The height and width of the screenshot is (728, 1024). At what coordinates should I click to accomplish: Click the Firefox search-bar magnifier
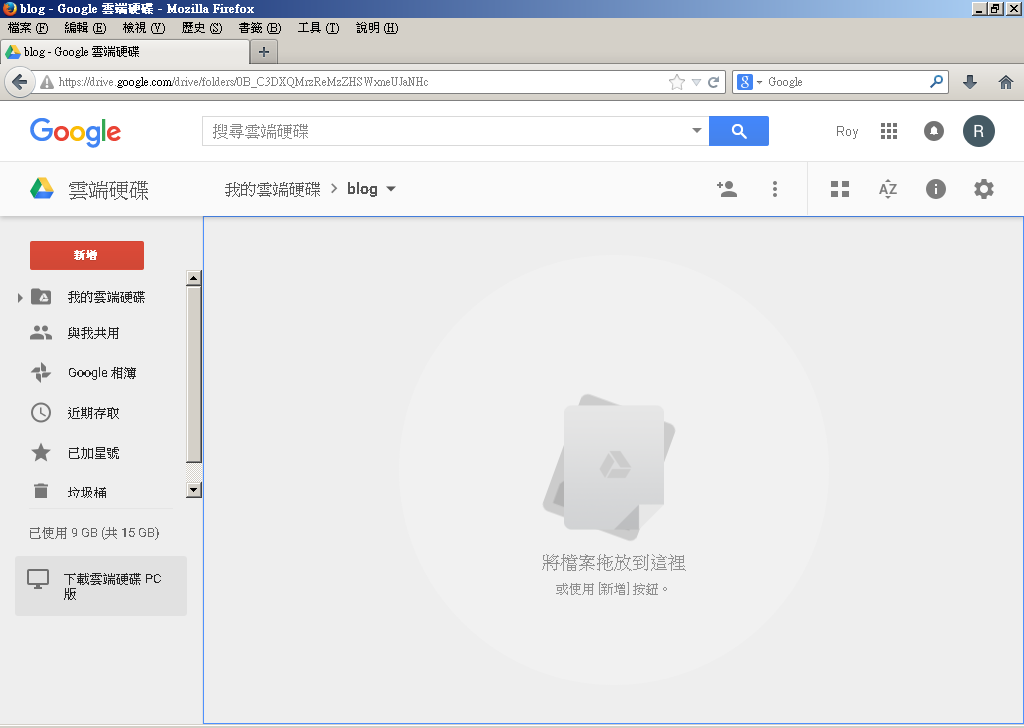936,82
